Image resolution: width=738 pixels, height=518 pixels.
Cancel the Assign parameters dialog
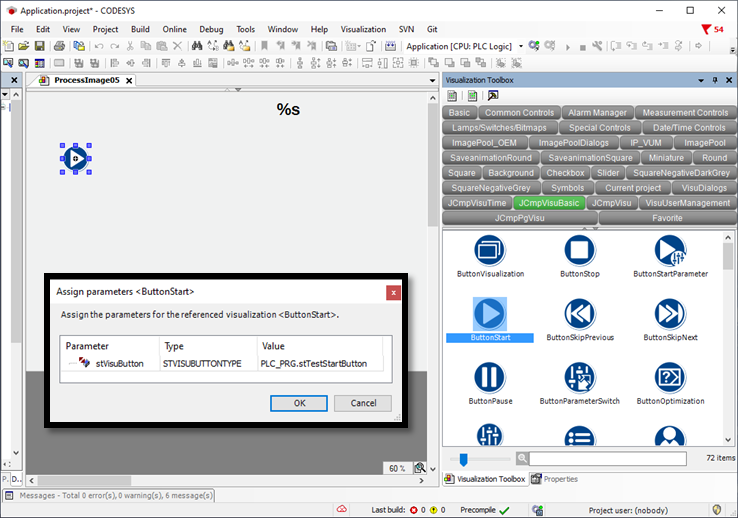362,403
